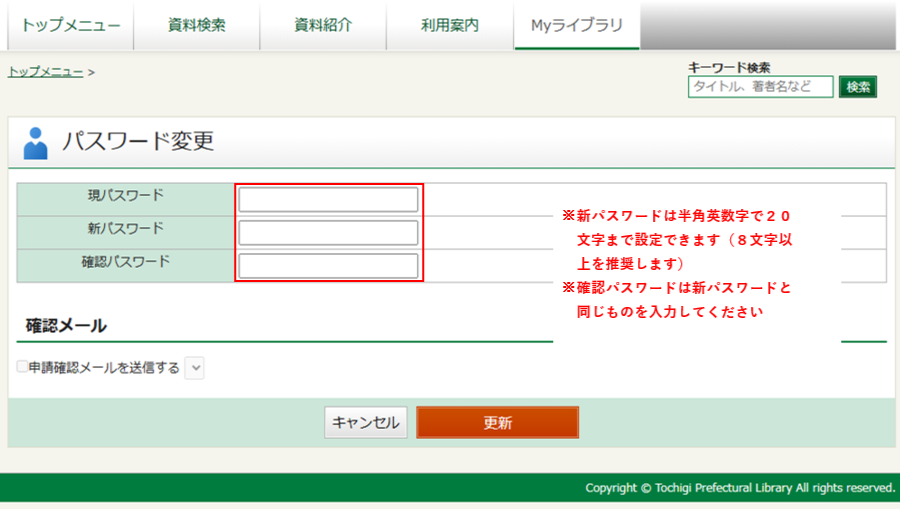
Task: Open the トップメニュー tab
Action: click(70, 25)
